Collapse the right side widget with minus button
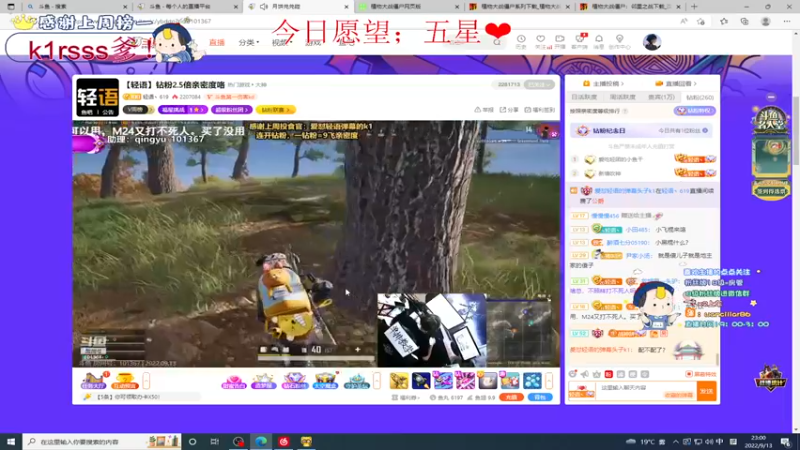 pos(771,97)
